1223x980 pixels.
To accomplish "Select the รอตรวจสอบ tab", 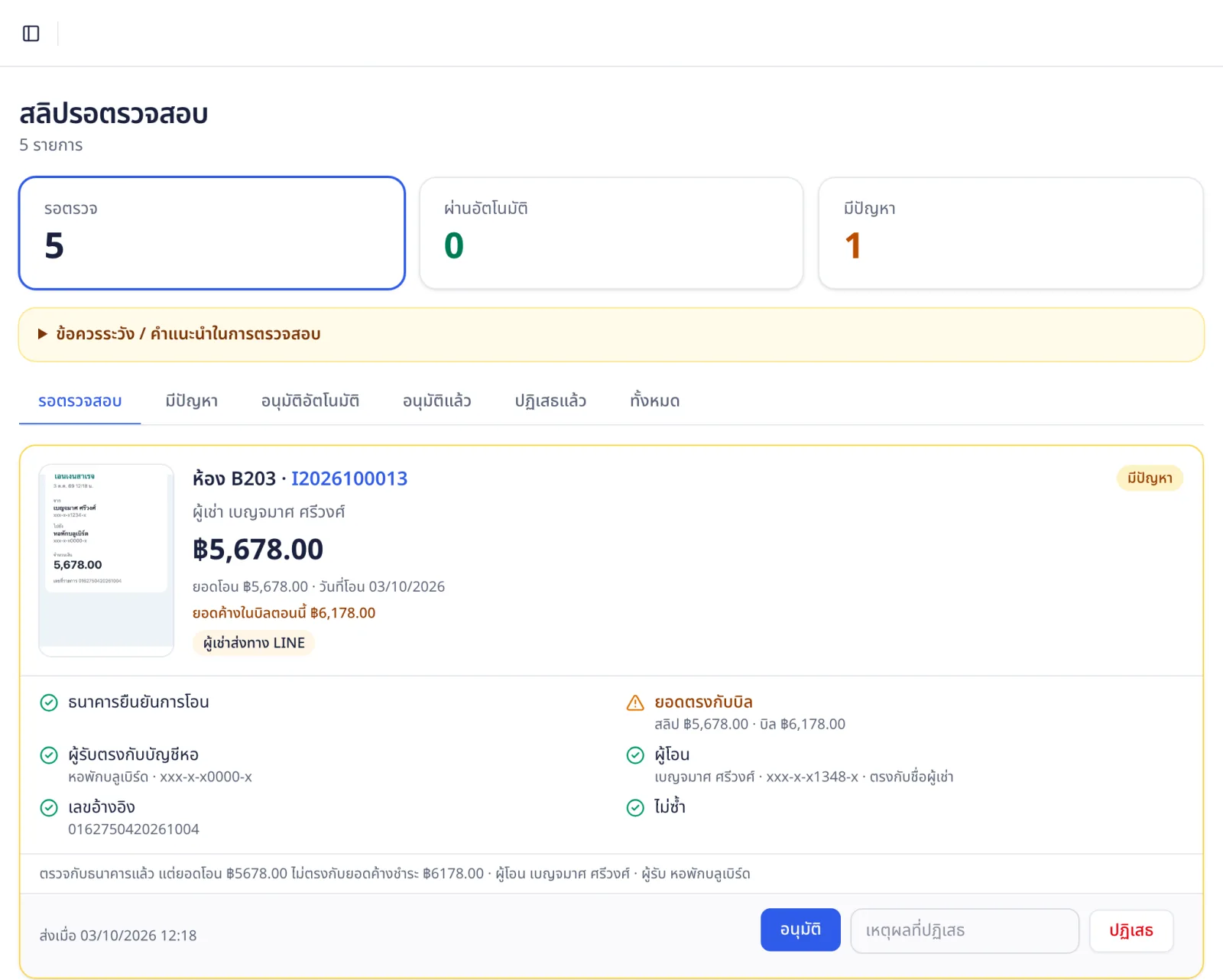I will click(x=80, y=401).
